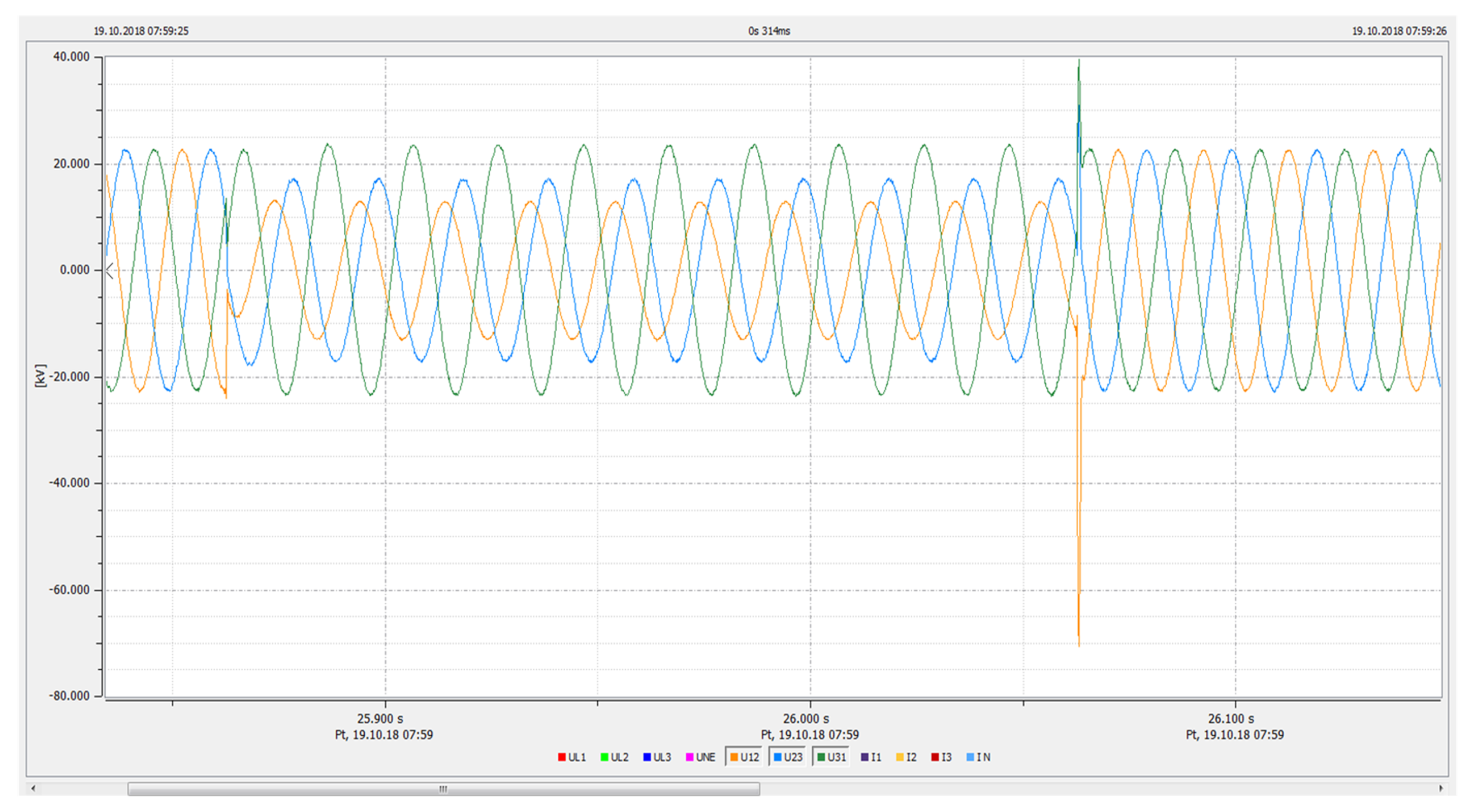Screen dimensions: 1470x812
Task: Click the orange U12 negative spike peak
Action: tap(1078, 644)
